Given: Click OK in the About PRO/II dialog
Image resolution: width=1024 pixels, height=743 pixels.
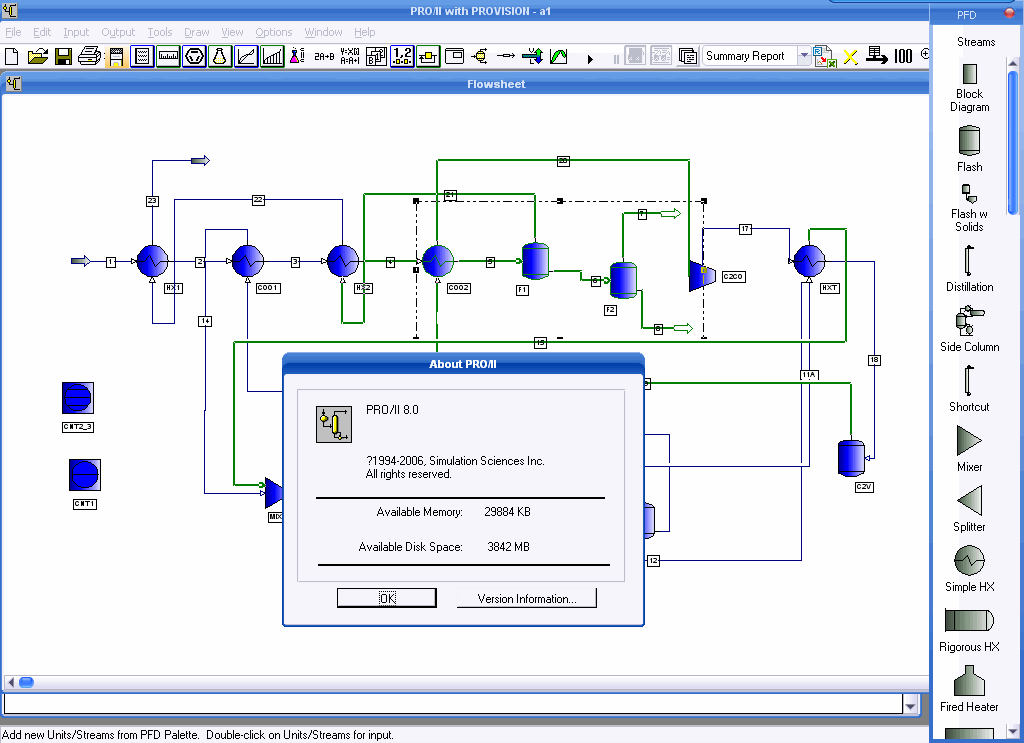Looking at the screenshot, I should 386,597.
